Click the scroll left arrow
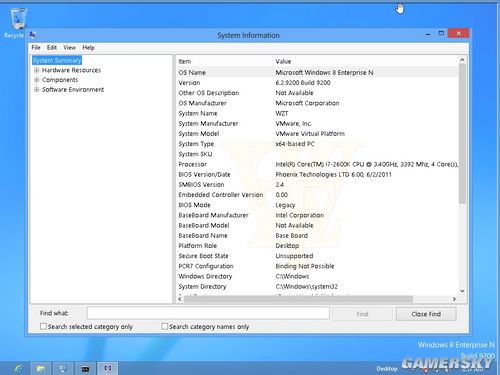Viewport: 500px width, 375px height. [180, 299]
